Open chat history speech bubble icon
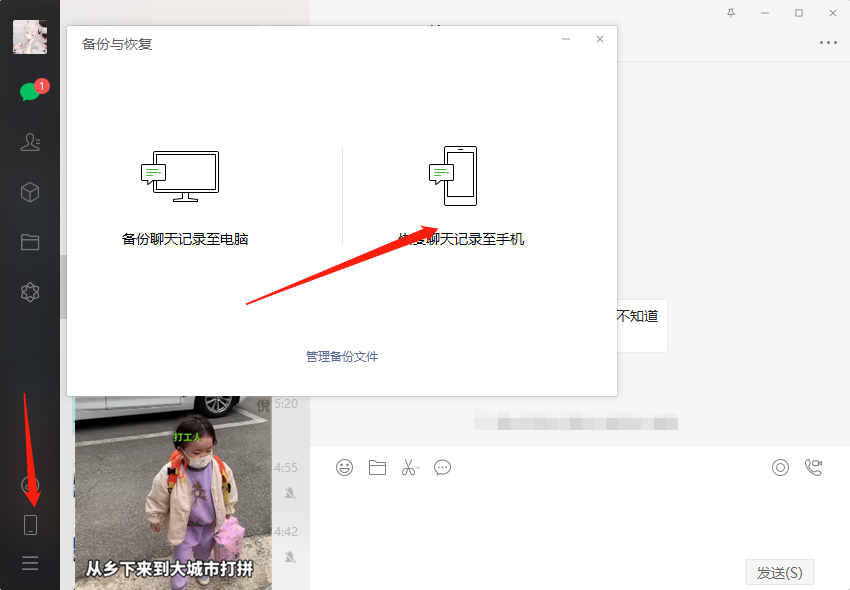This screenshot has width=850, height=590. [x=442, y=467]
